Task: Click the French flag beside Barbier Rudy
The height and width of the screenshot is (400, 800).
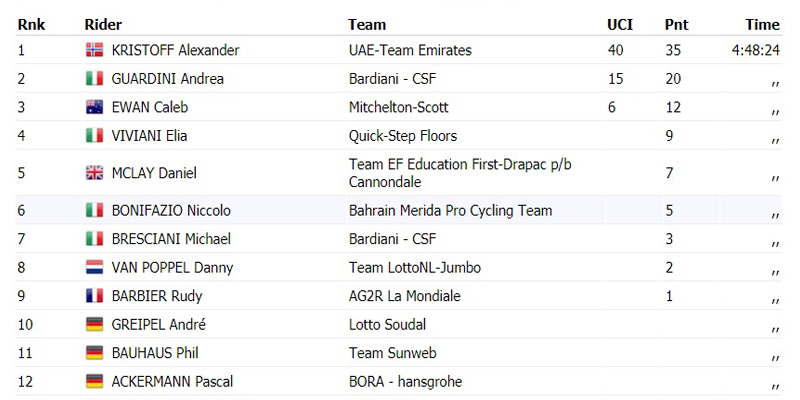Action: 94,296
